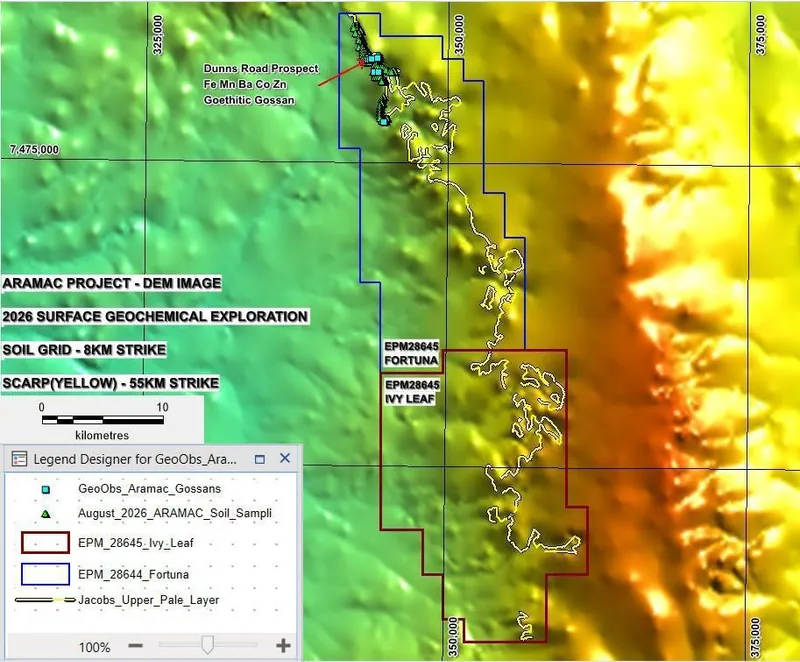Maximize the Legend Designer window
The image size is (800, 662).
pyautogui.click(x=260, y=459)
